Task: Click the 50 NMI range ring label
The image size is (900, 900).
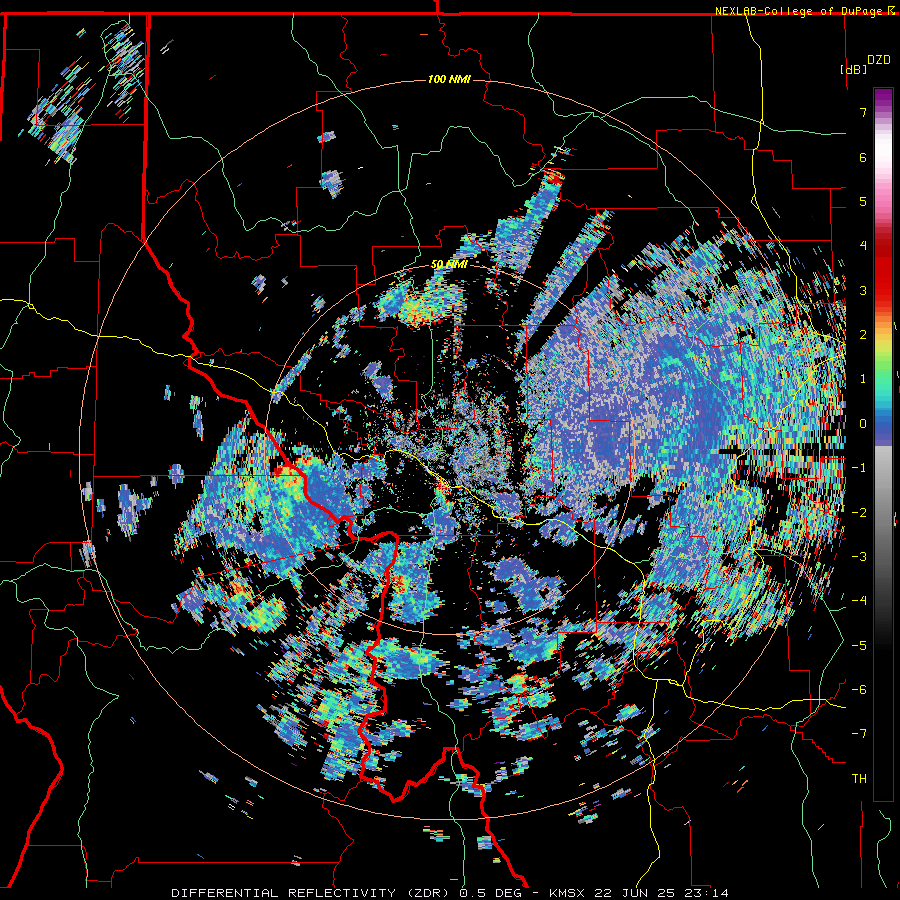Action: (x=449, y=264)
